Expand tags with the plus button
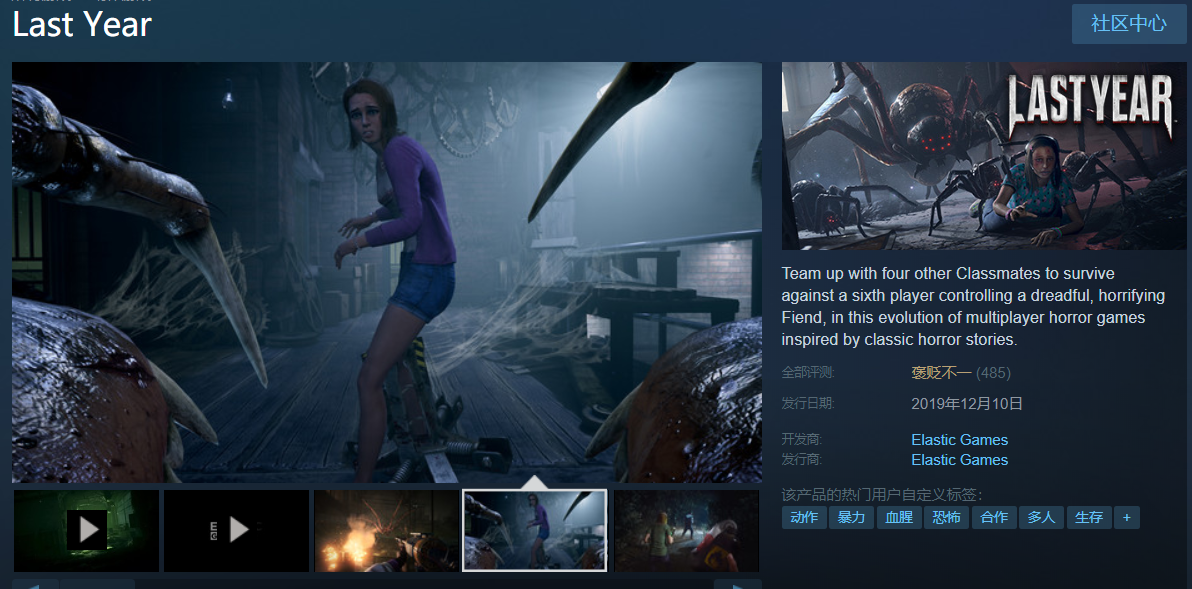The image size is (1192, 589). click(x=1127, y=518)
